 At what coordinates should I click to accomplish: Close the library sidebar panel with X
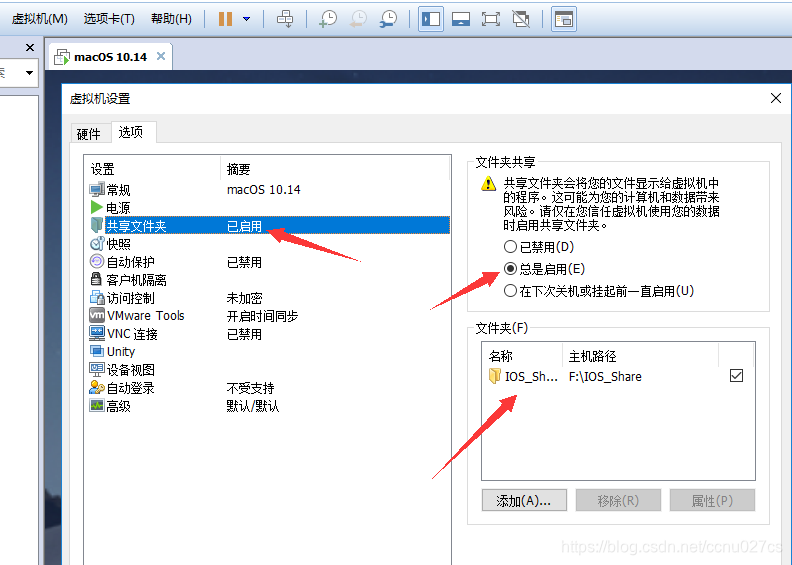[x=30, y=47]
